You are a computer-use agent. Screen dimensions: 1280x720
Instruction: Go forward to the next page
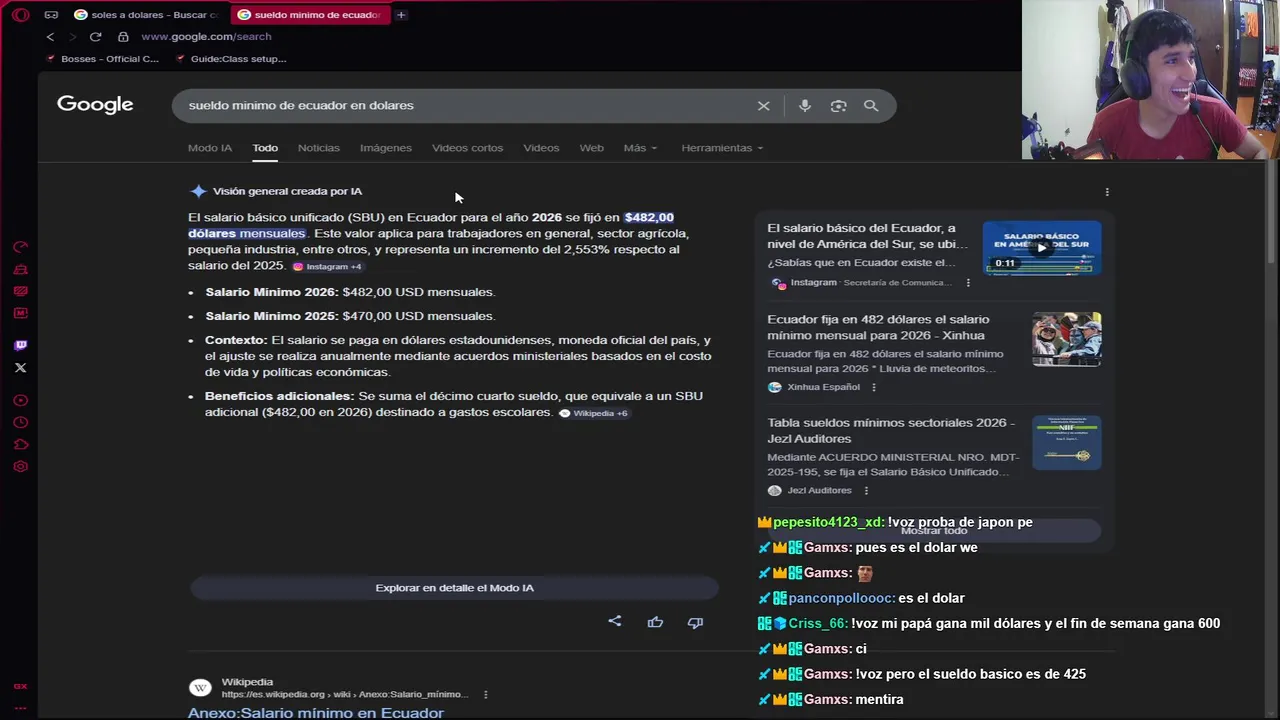click(72, 37)
